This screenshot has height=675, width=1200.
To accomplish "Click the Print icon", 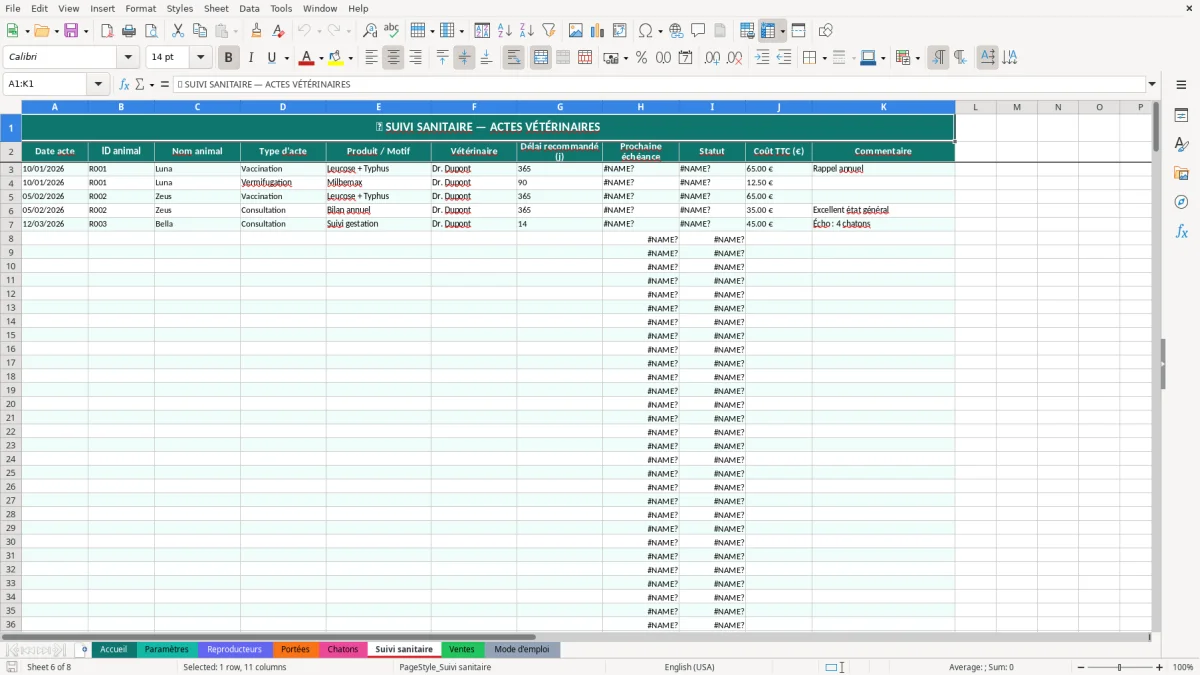I will click(x=129, y=31).
